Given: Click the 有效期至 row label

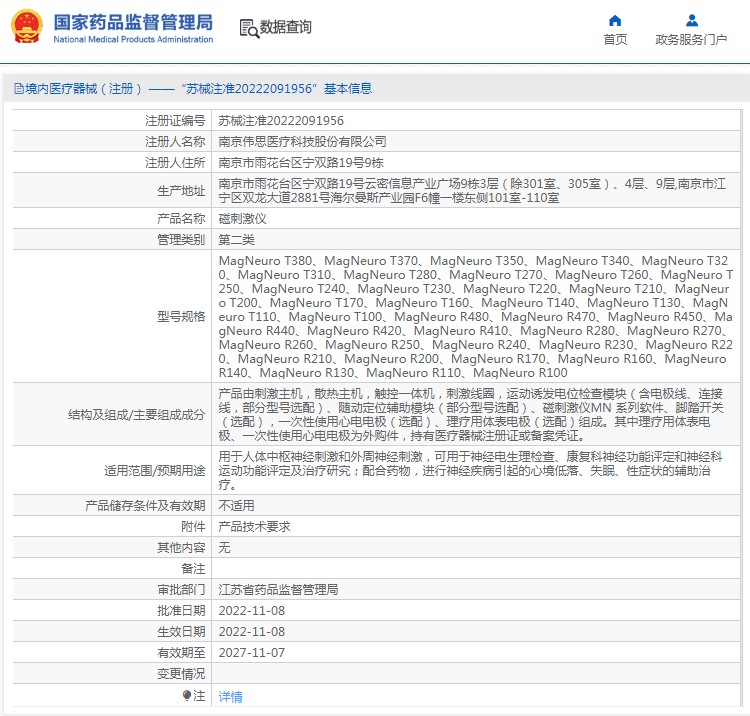Looking at the screenshot, I should pos(181,653).
